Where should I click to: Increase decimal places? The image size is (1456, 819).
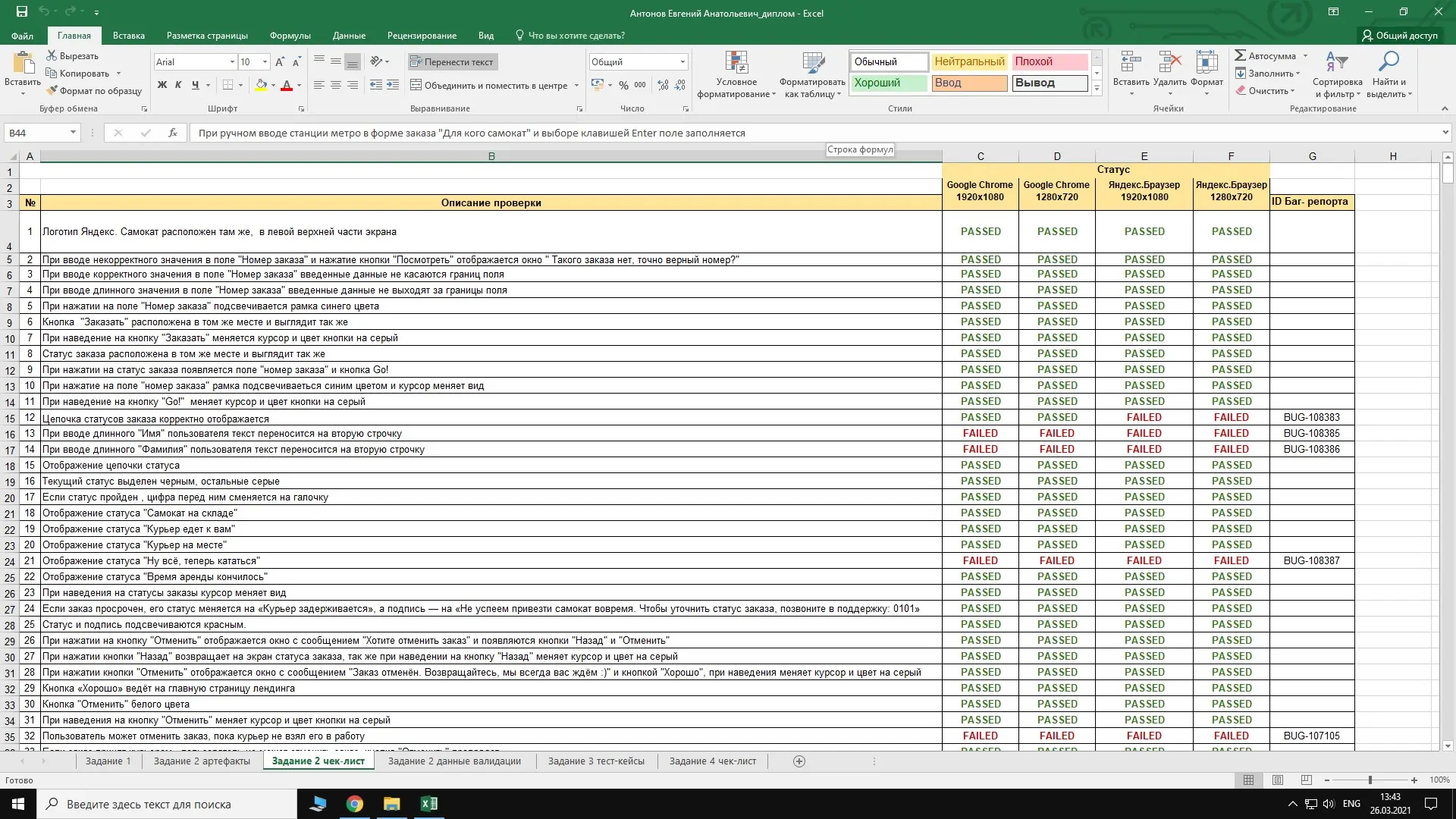[x=664, y=85]
